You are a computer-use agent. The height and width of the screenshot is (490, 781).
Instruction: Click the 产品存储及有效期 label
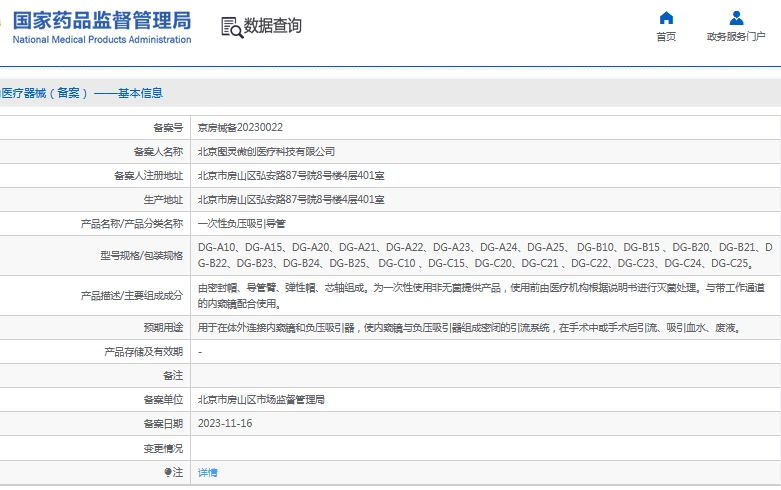tap(143, 352)
